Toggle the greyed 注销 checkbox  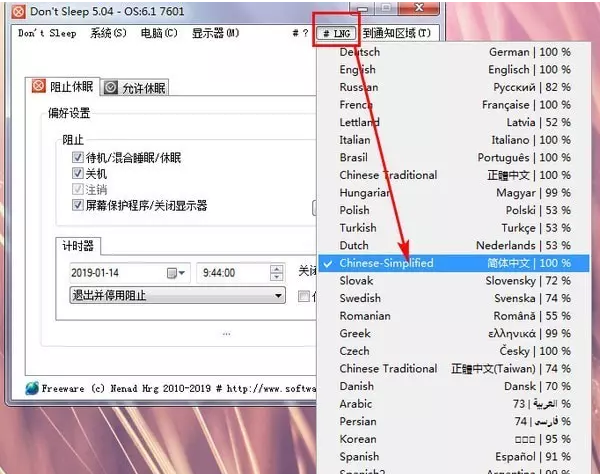coord(78,189)
